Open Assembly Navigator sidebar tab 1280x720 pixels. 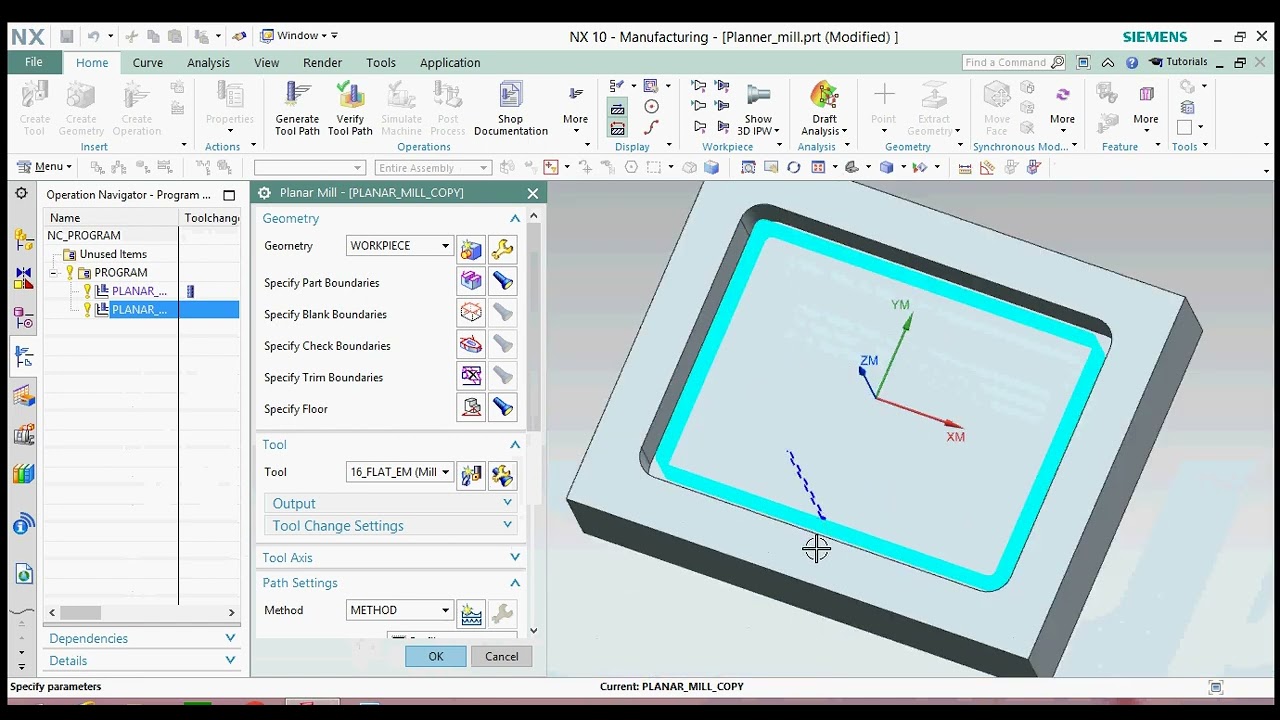pos(23,240)
